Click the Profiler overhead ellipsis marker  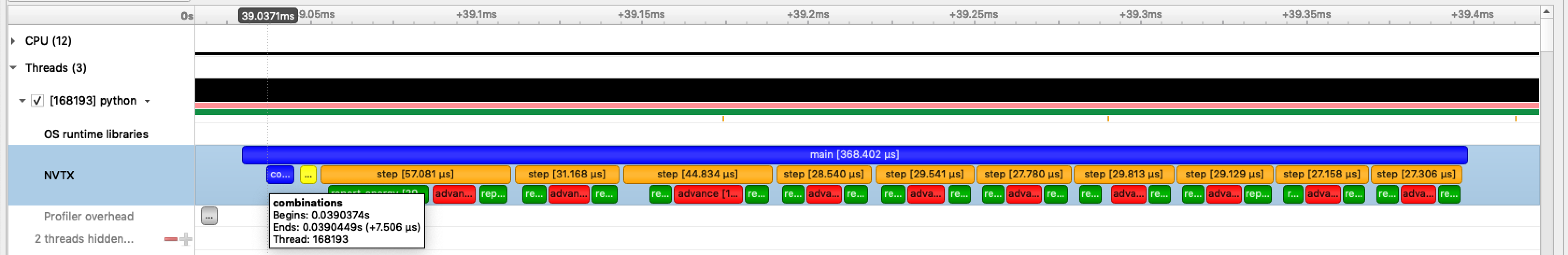(x=209, y=216)
